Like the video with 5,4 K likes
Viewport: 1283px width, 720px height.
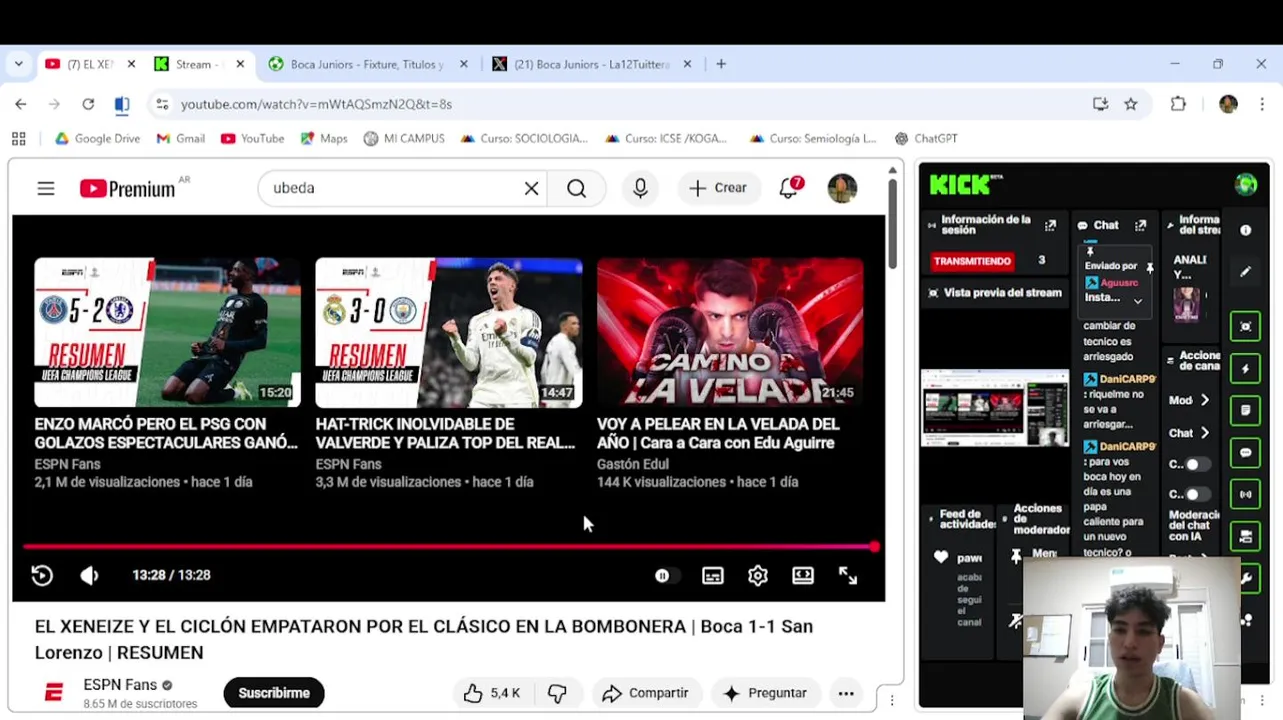tap(492, 693)
